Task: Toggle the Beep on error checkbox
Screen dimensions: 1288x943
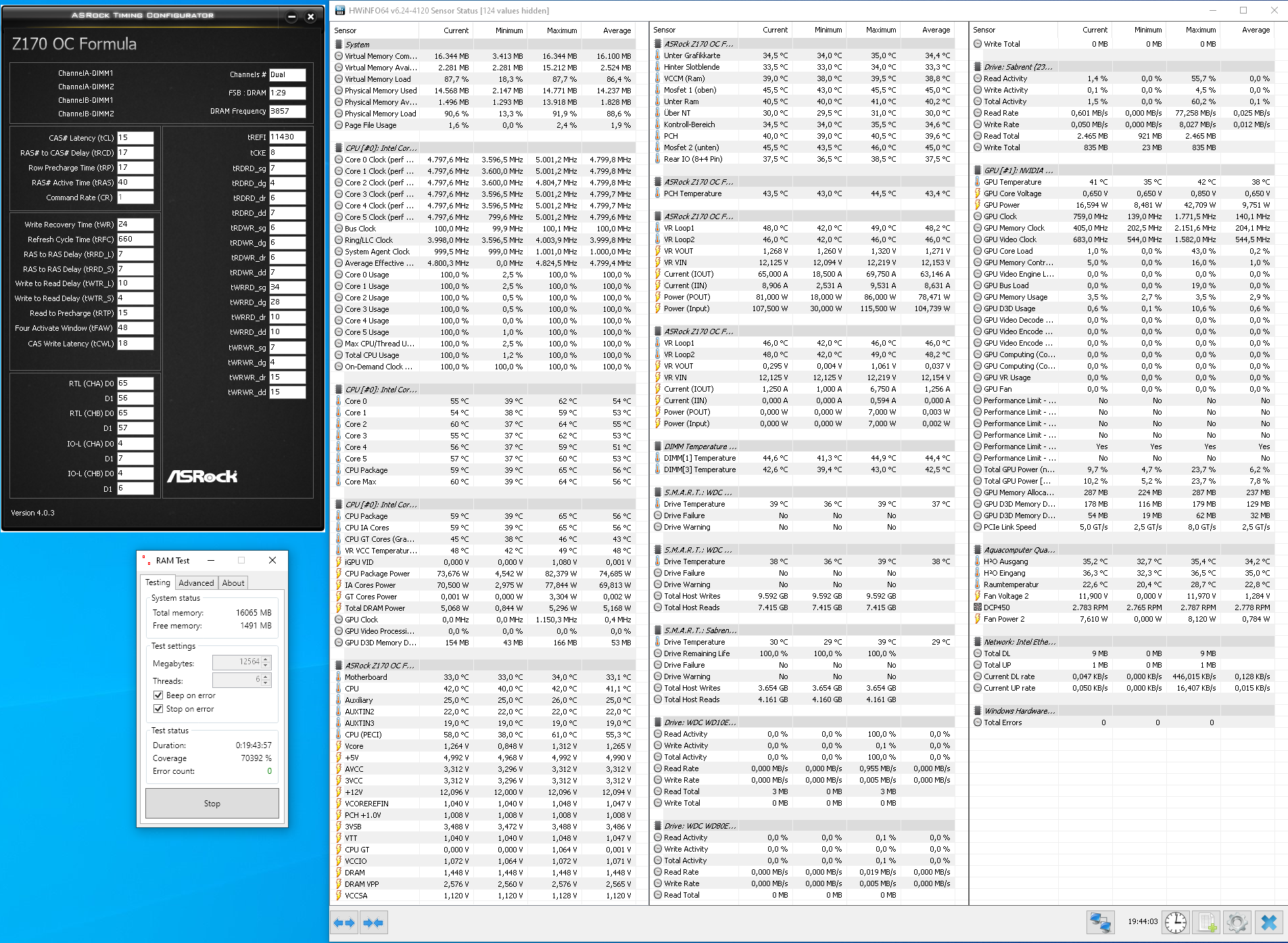Action: [x=158, y=695]
